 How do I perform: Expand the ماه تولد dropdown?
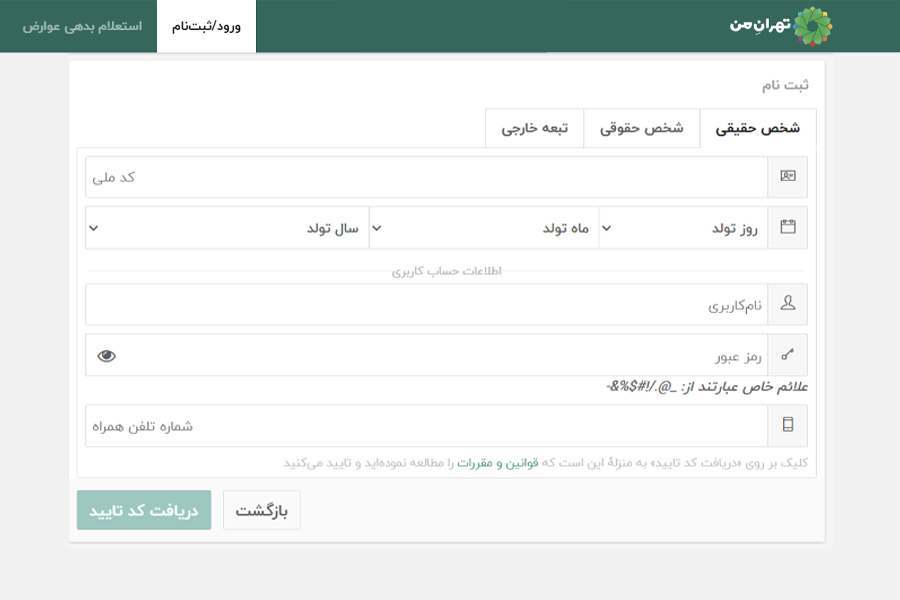pyautogui.click(x=484, y=228)
